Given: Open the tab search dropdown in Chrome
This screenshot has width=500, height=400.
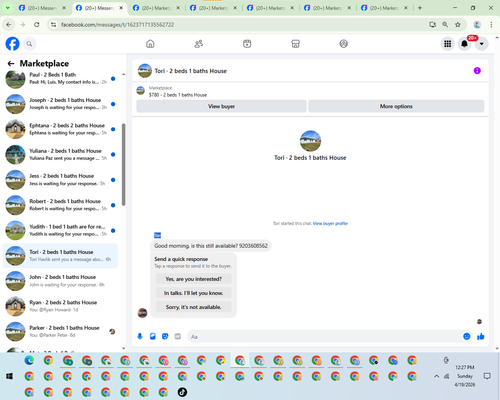Looking at the screenshot, I should tap(7, 8).
